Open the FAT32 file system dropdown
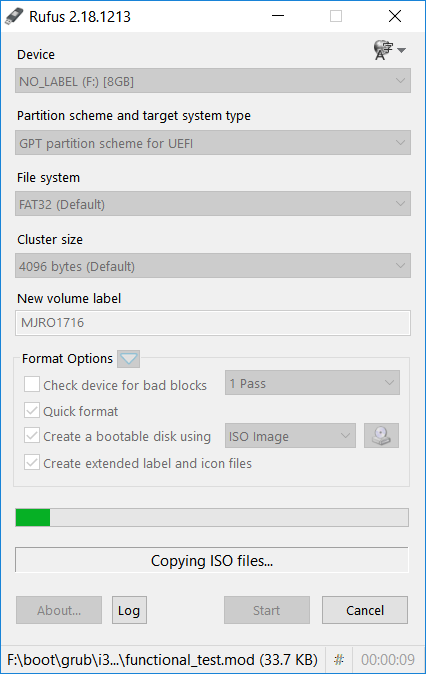 (213, 204)
